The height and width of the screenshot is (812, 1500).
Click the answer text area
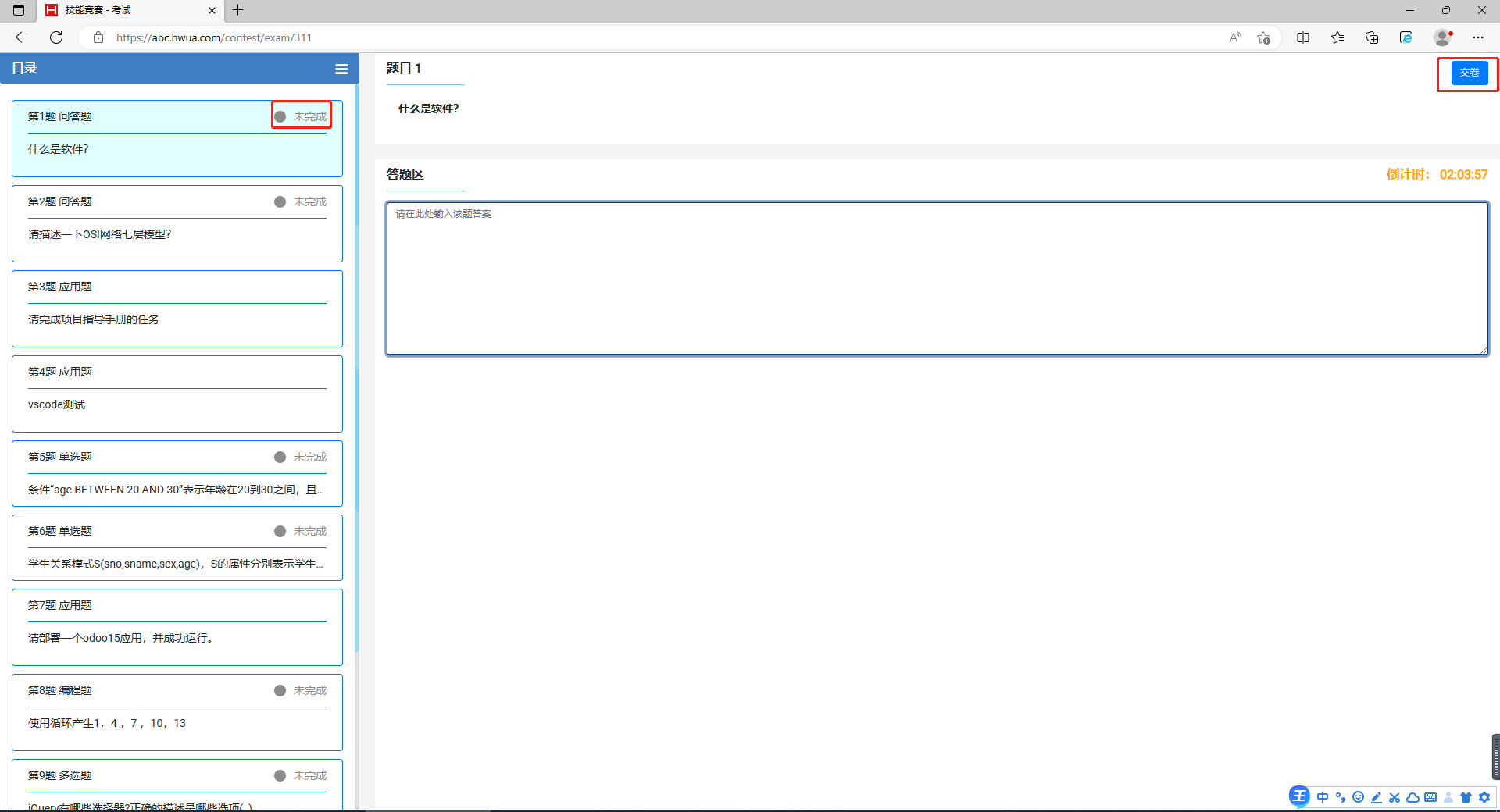(x=937, y=279)
